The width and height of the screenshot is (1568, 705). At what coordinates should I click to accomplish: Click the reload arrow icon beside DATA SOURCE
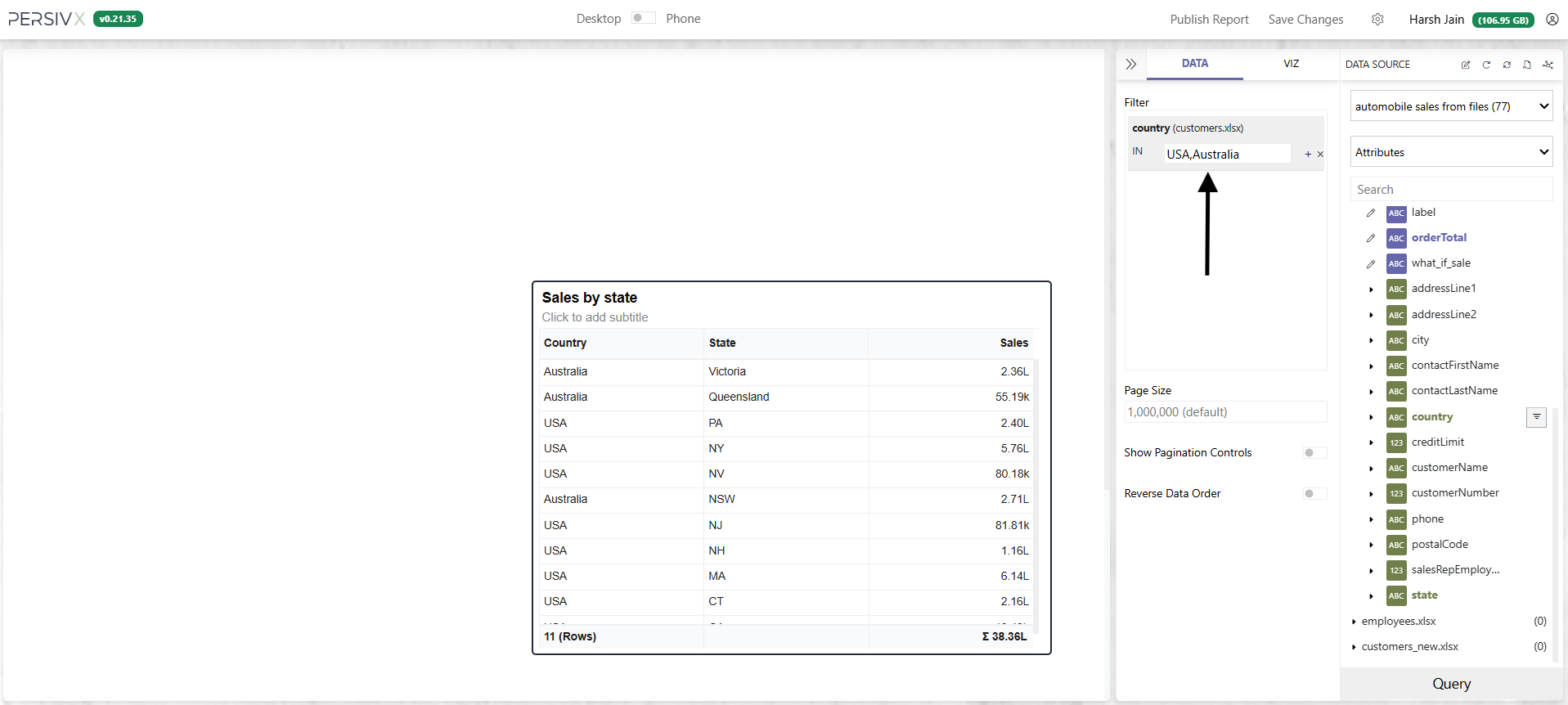1486,65
